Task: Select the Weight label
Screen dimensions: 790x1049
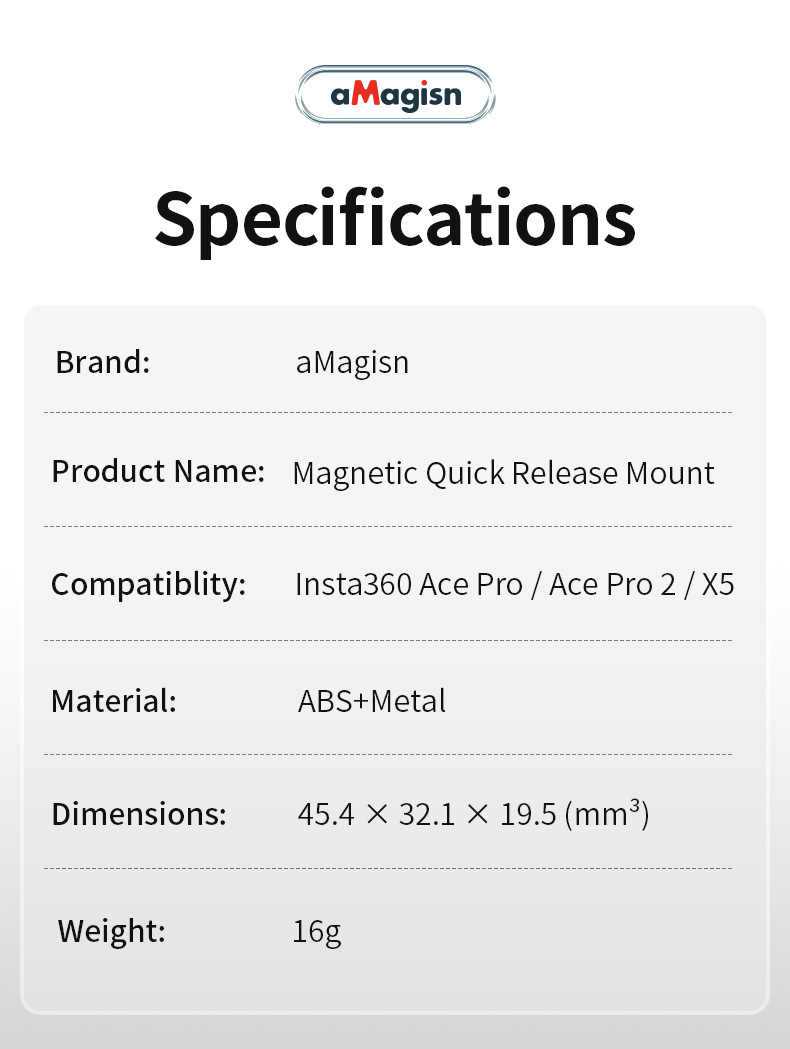Action: click(111, 931)
